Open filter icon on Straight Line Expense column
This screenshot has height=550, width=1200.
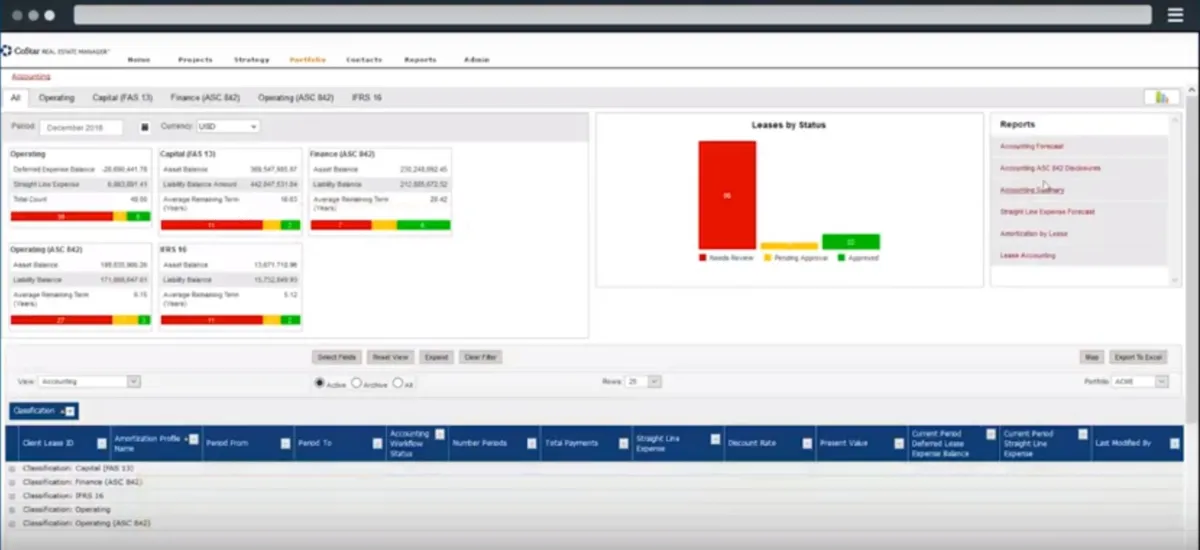[715, 438]
